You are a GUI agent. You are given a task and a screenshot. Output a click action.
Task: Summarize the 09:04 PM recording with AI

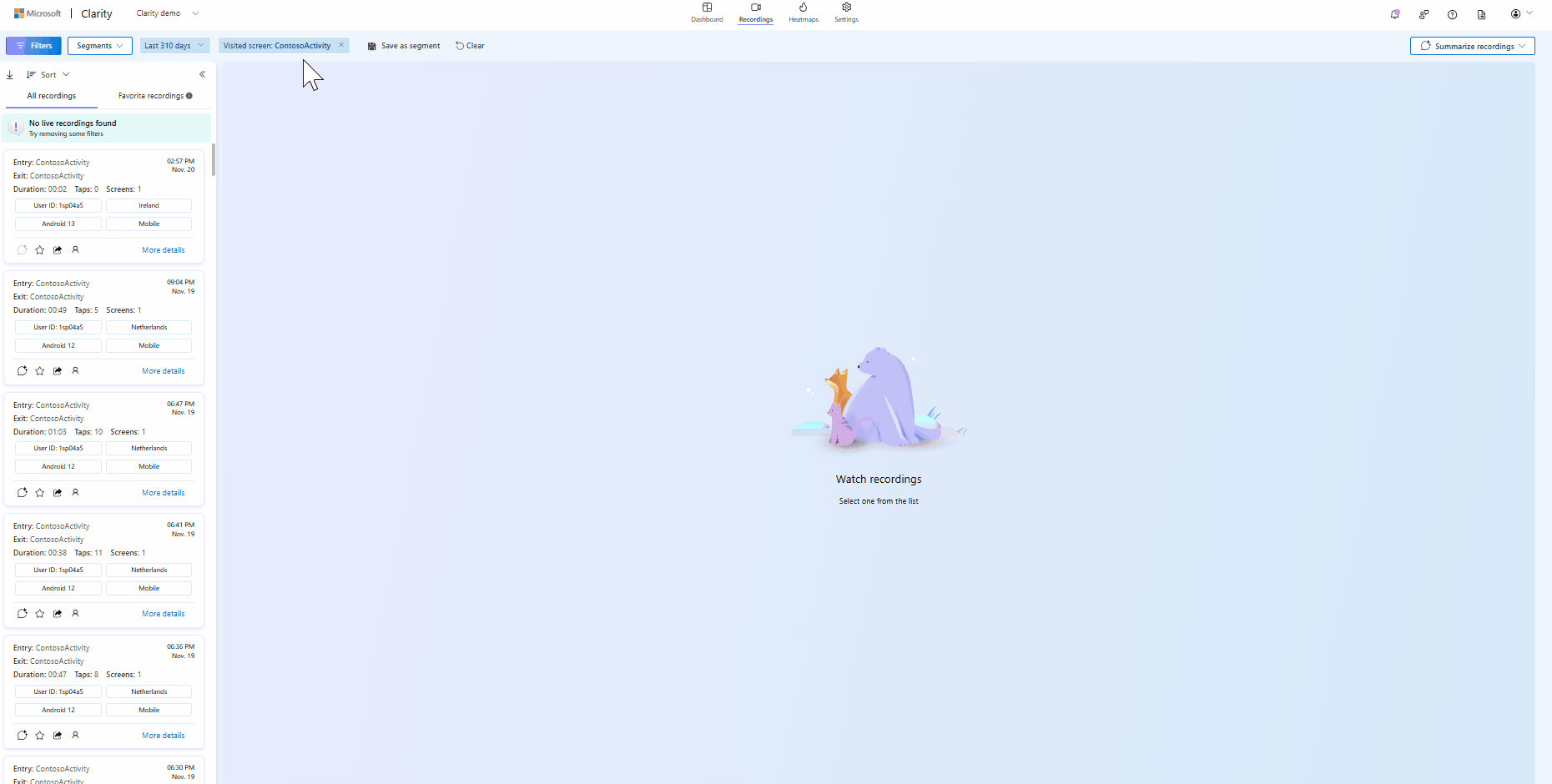tap(23, 370)
